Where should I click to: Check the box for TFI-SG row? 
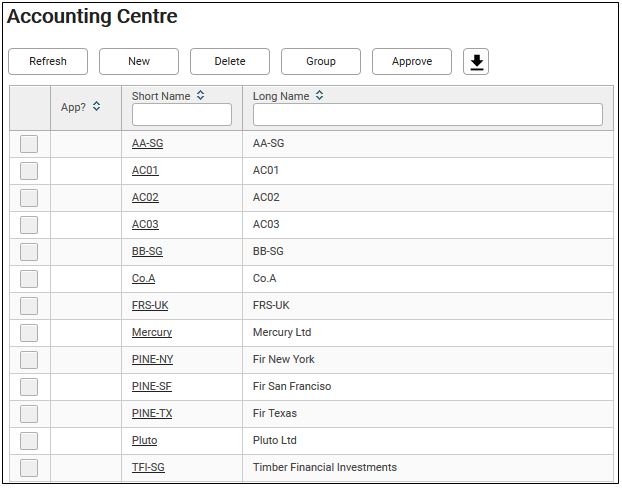click(x=29, y=468)
